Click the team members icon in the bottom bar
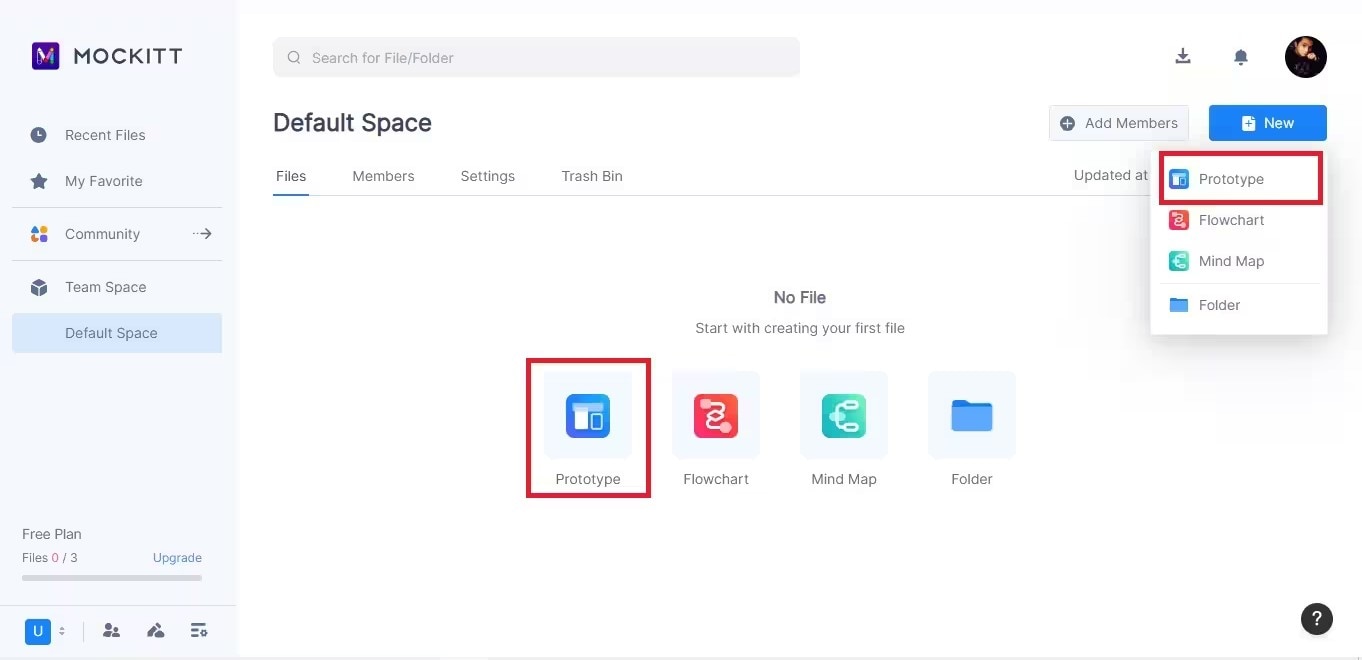1362x660 pixels. 111,630
